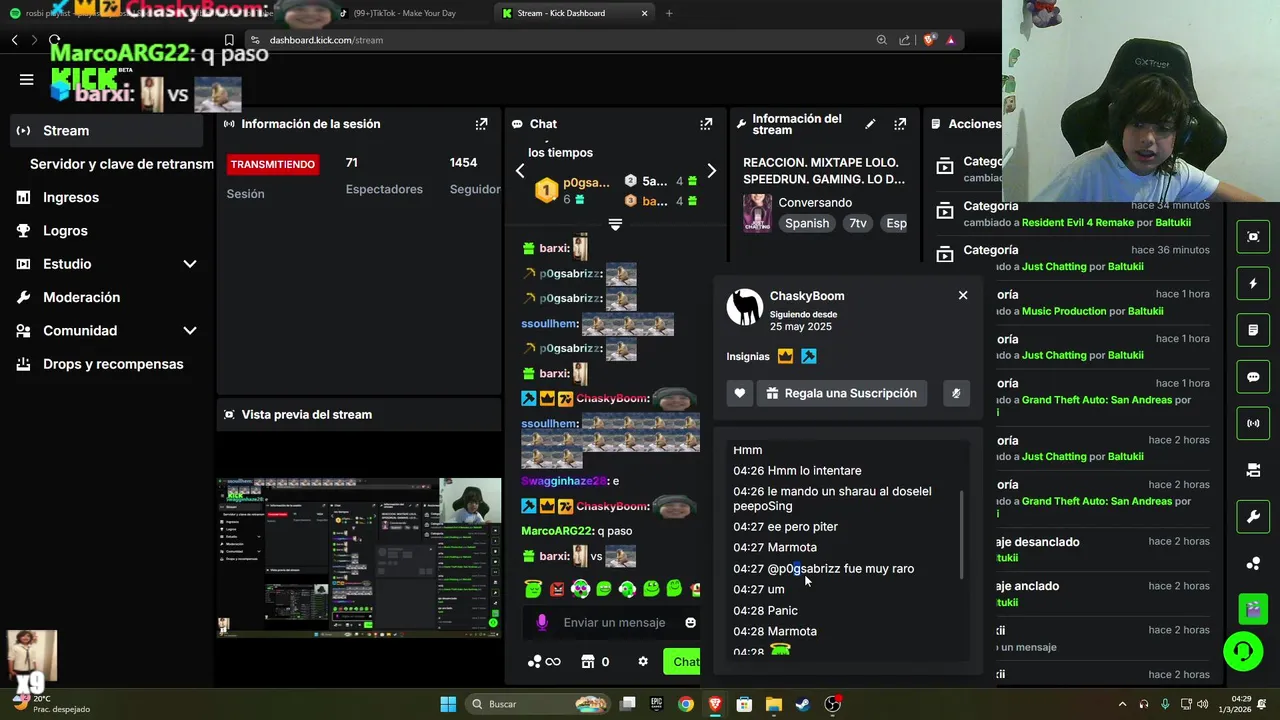Open Moderación in the sidebar
1280x720 pixels.
[x=81, y=297]
